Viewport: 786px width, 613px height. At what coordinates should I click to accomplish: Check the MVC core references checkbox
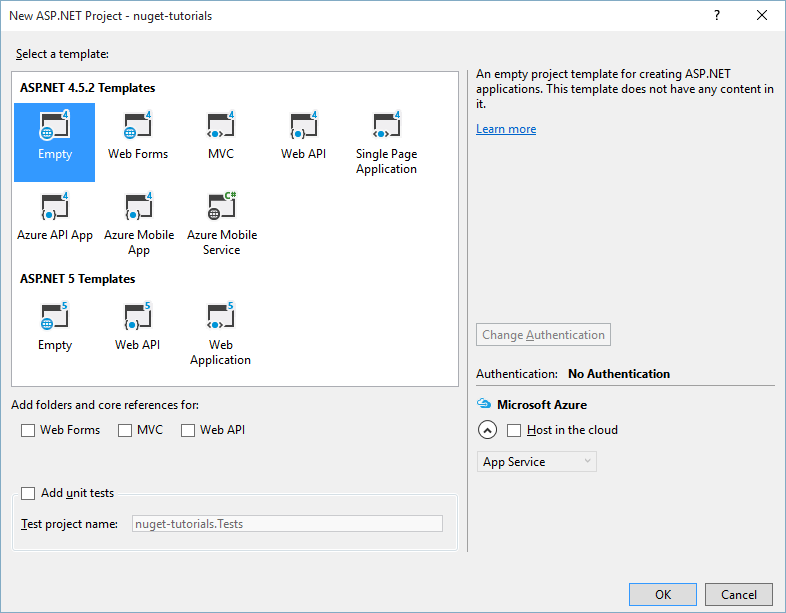pos(125,431)
